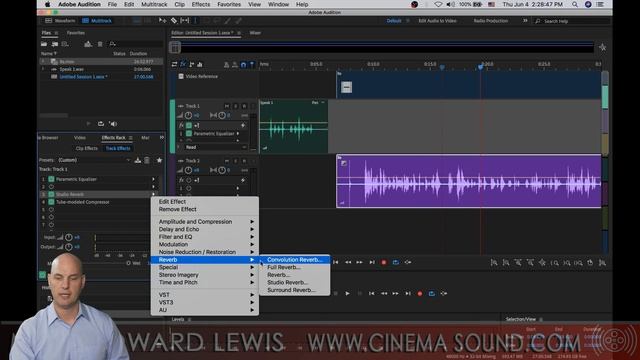Open Presets dropdown in Effects Rack

pos(94,160)
